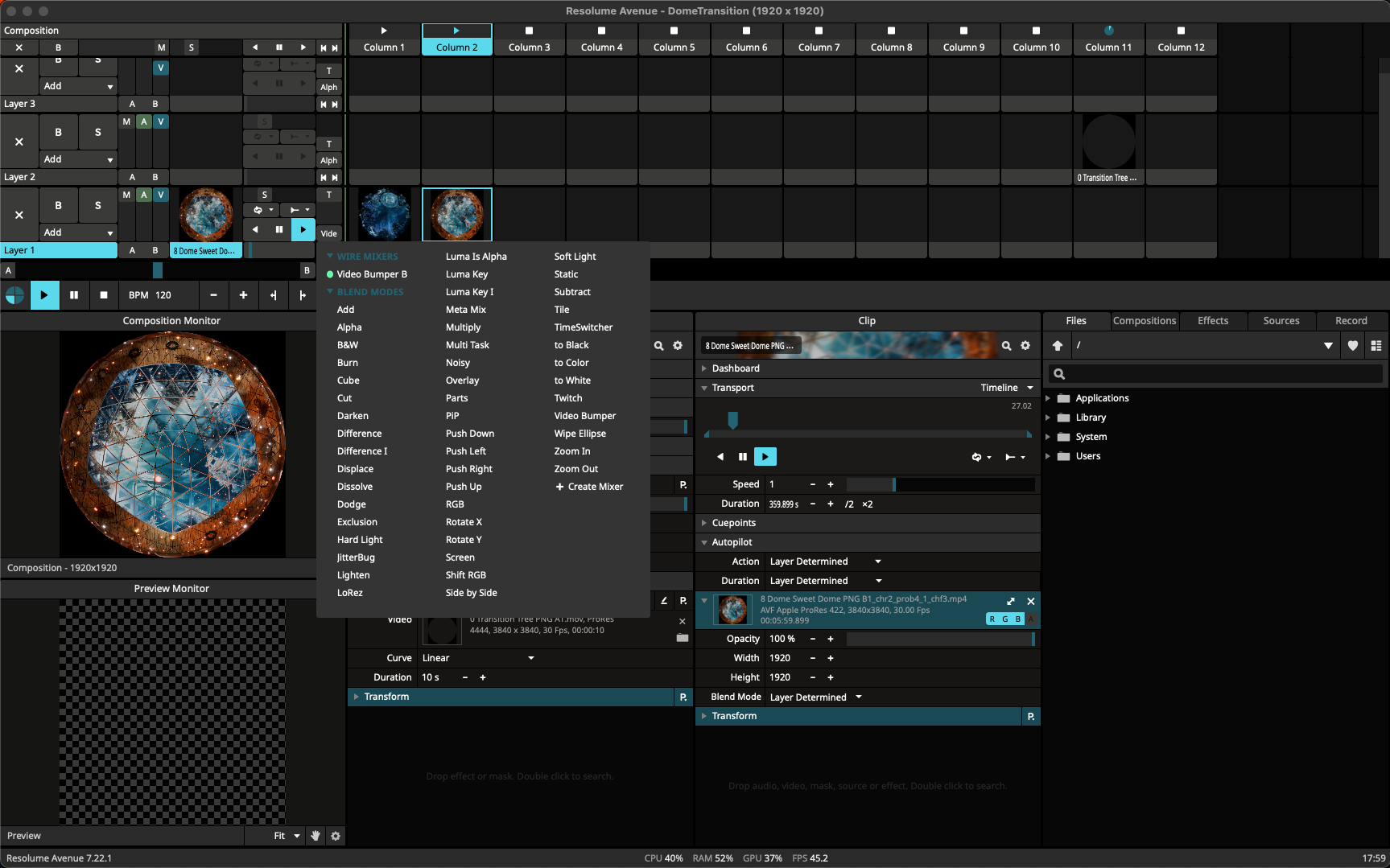Viewport: 1390px width, 868px height.
Task: Switch to the Effects tab
Action: point(1212,321)
